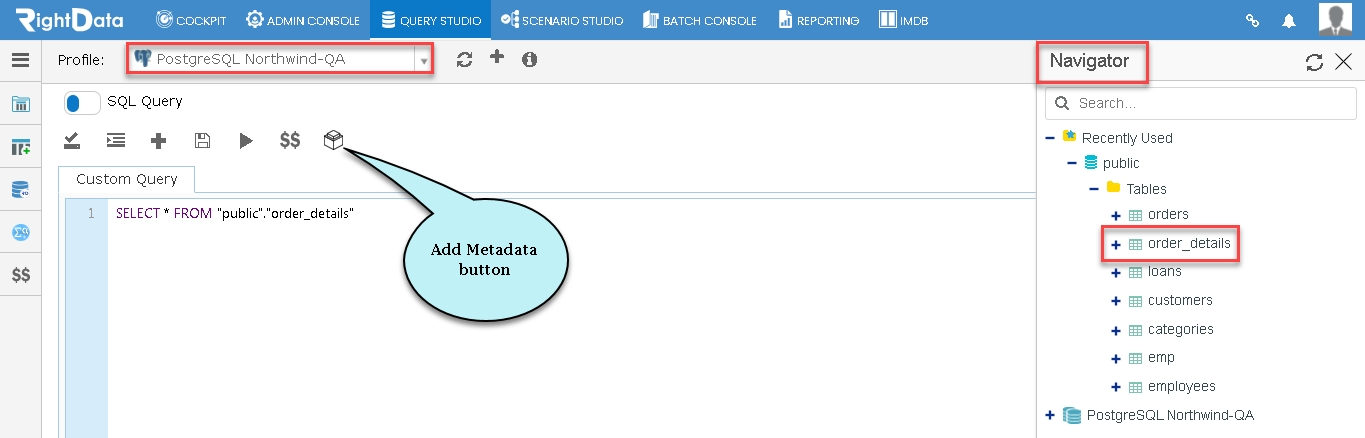Select the loans table in Navigator

1165,272
